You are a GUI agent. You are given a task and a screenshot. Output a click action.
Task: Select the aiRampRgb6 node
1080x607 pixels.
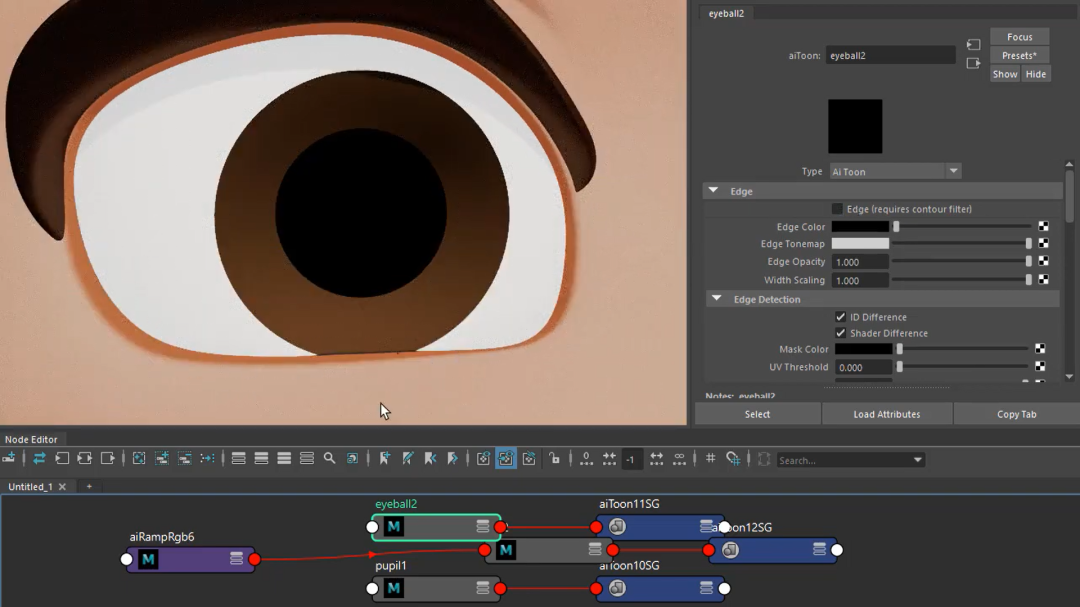(191, 559)
